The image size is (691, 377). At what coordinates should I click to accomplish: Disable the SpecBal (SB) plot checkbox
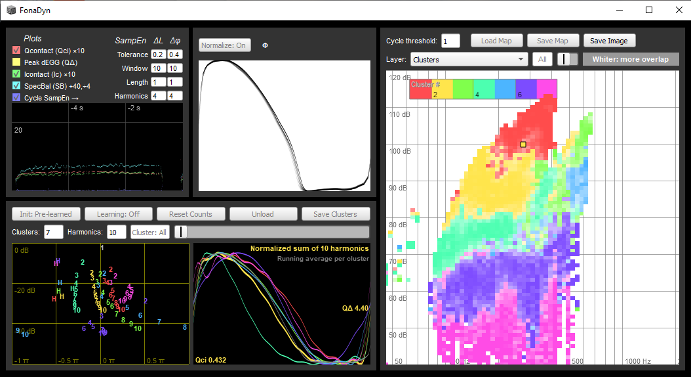click(16, 86)
